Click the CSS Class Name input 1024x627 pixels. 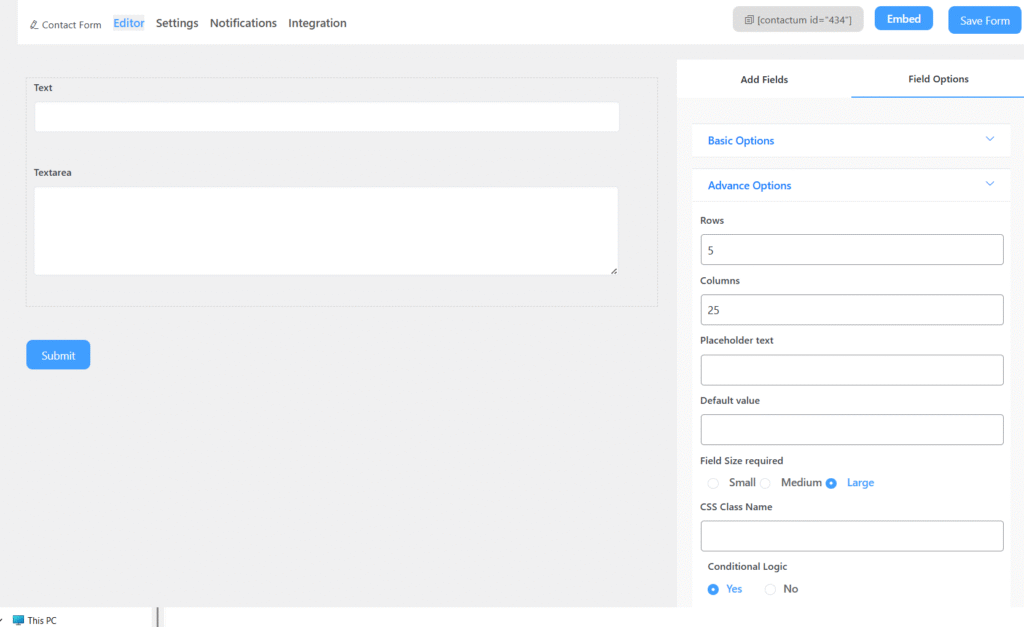[851, 536]
